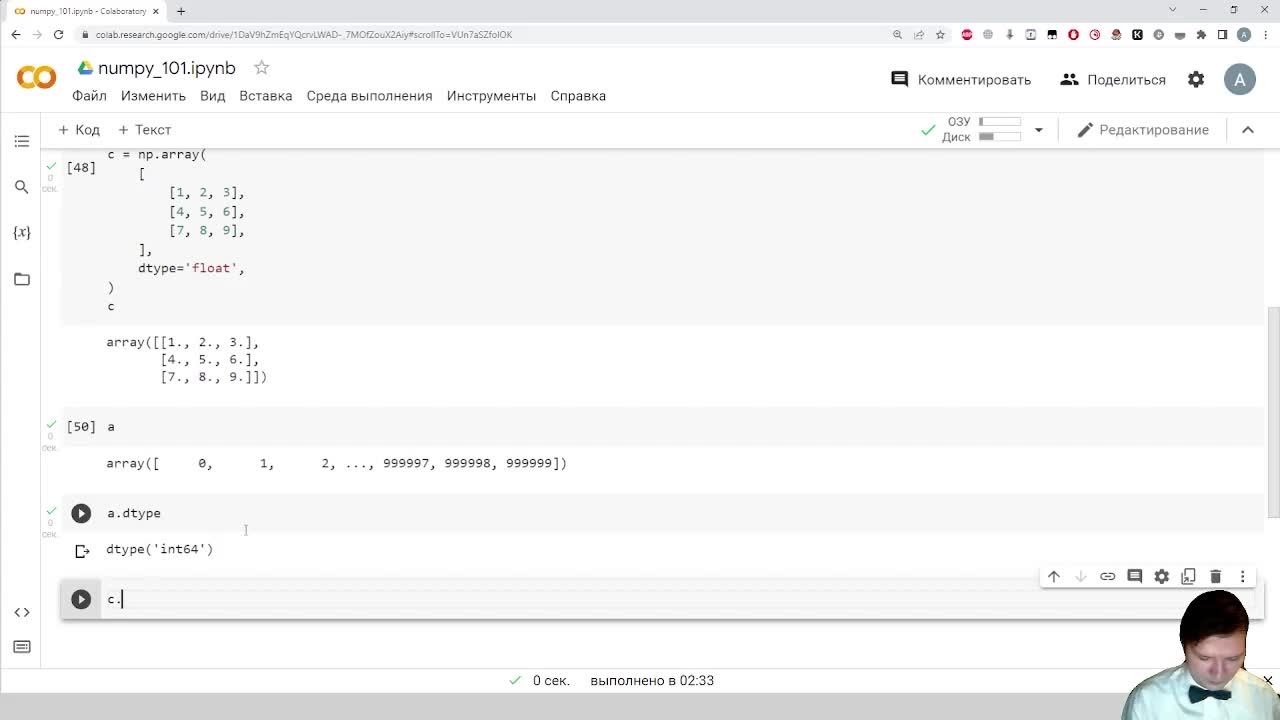Run the a.dtype cell
This screenshot has height=720, width=1280.
(81, 513)
